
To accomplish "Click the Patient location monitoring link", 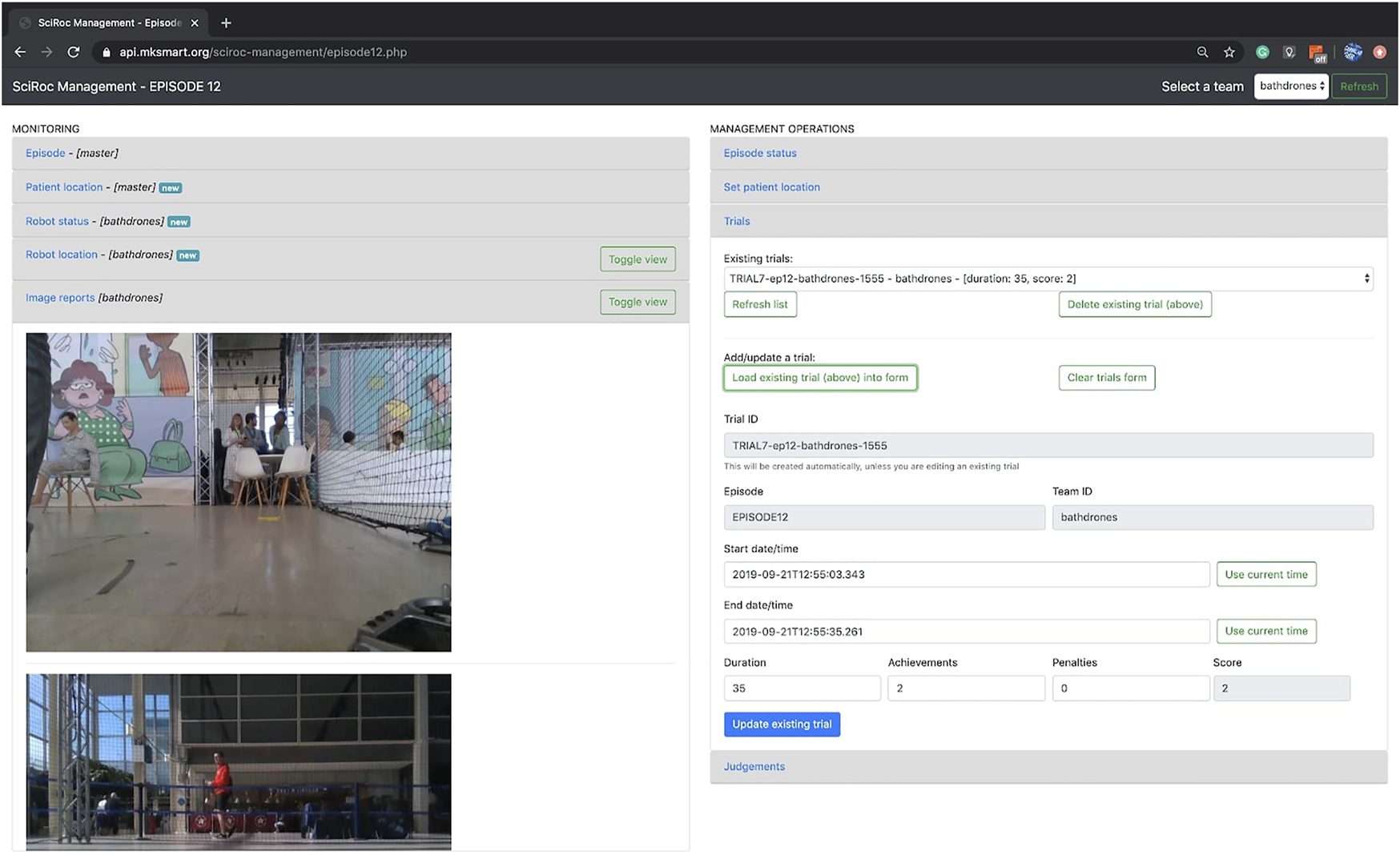I will [x=64, y=187].
